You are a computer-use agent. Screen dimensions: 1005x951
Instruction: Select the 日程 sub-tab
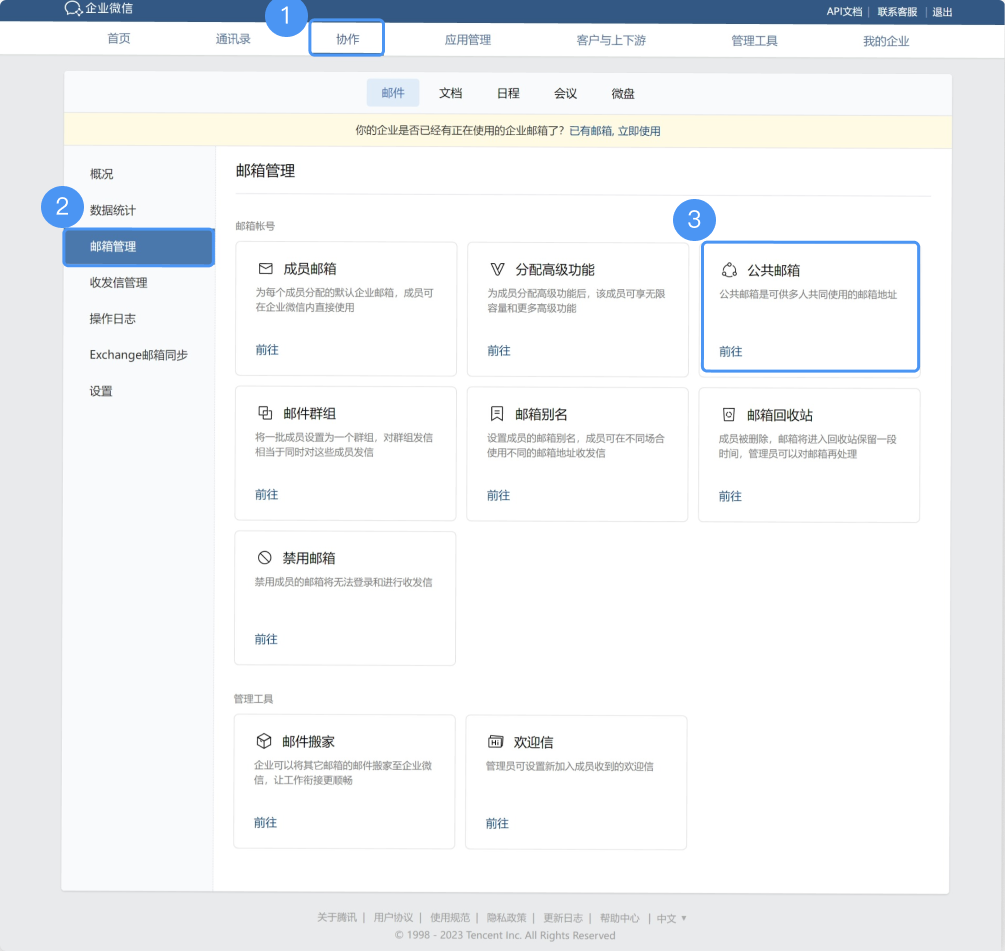coord(508,94)
